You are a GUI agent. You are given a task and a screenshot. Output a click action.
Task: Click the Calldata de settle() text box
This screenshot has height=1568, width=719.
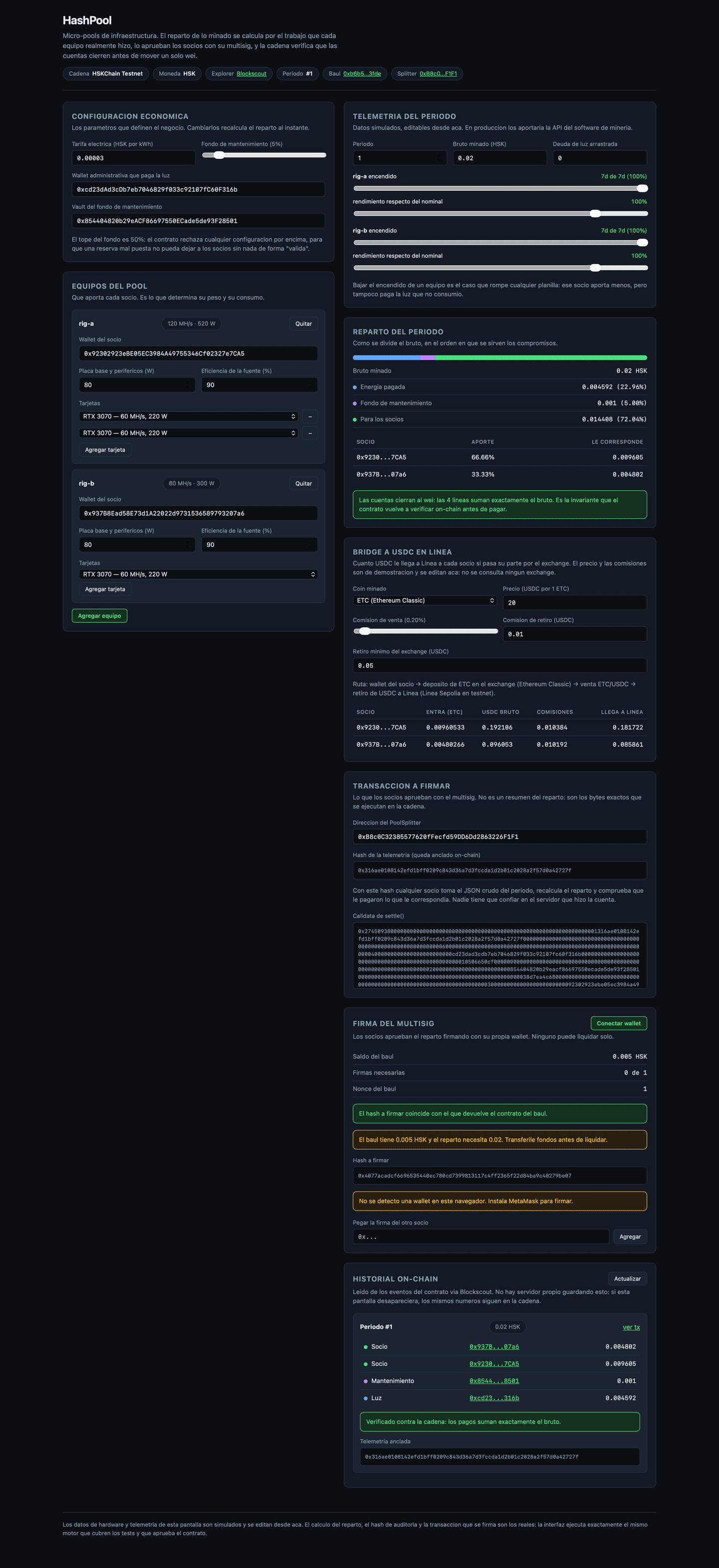click(x=500, y=956)
